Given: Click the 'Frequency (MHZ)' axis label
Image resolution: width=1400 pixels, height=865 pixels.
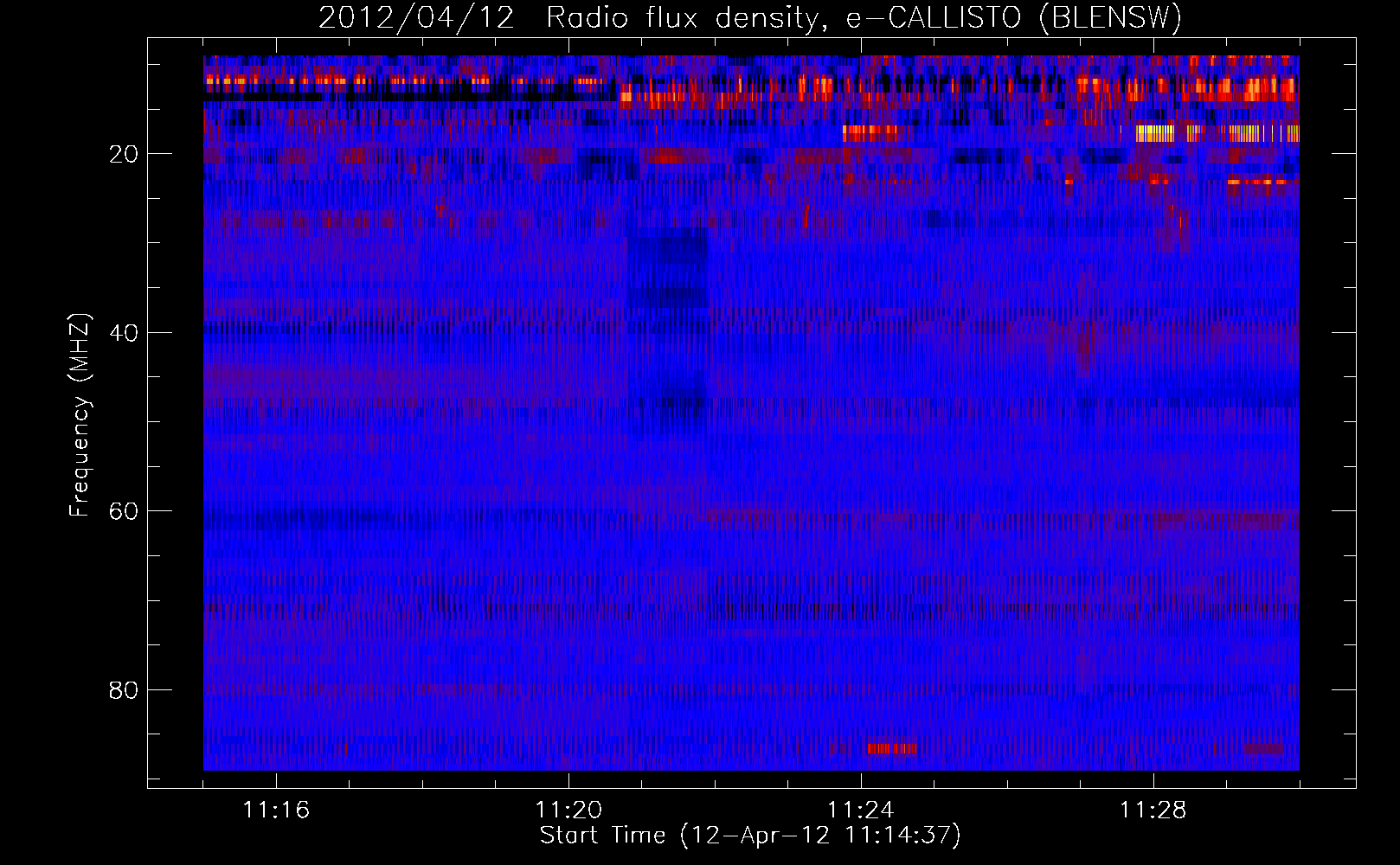Looking at the screenshot, I should tap(80, 415).
